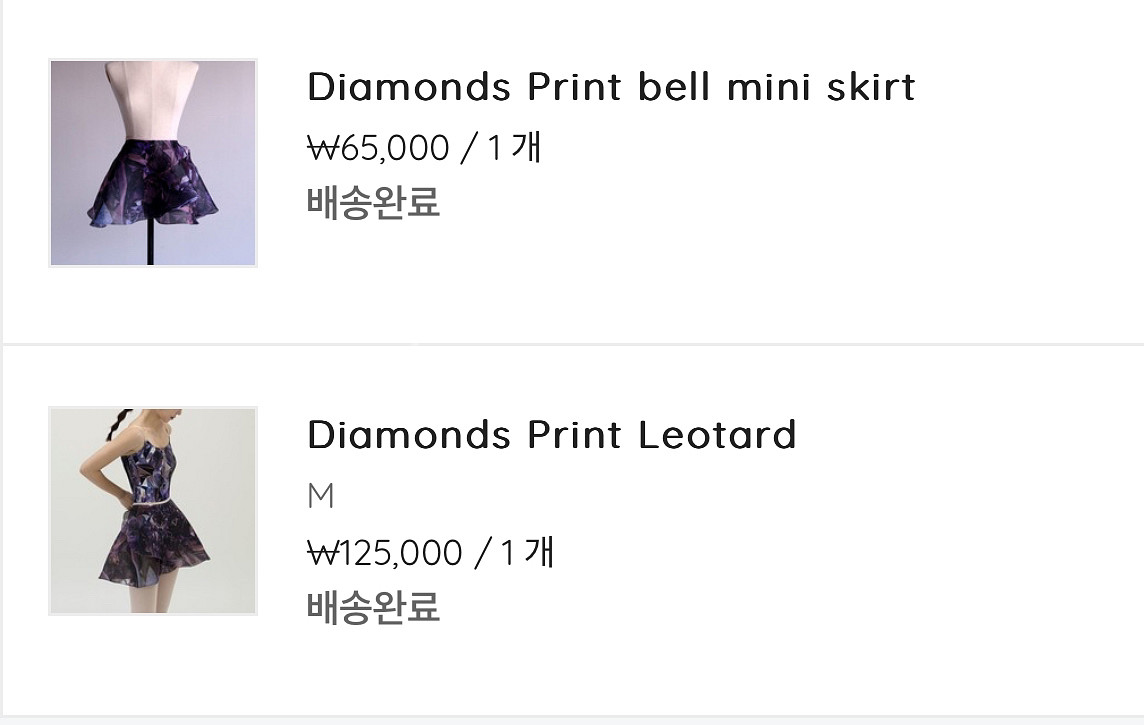Click the size M label of the Leotard
This screenshot has width=1144, height=725.
[320, 497]
